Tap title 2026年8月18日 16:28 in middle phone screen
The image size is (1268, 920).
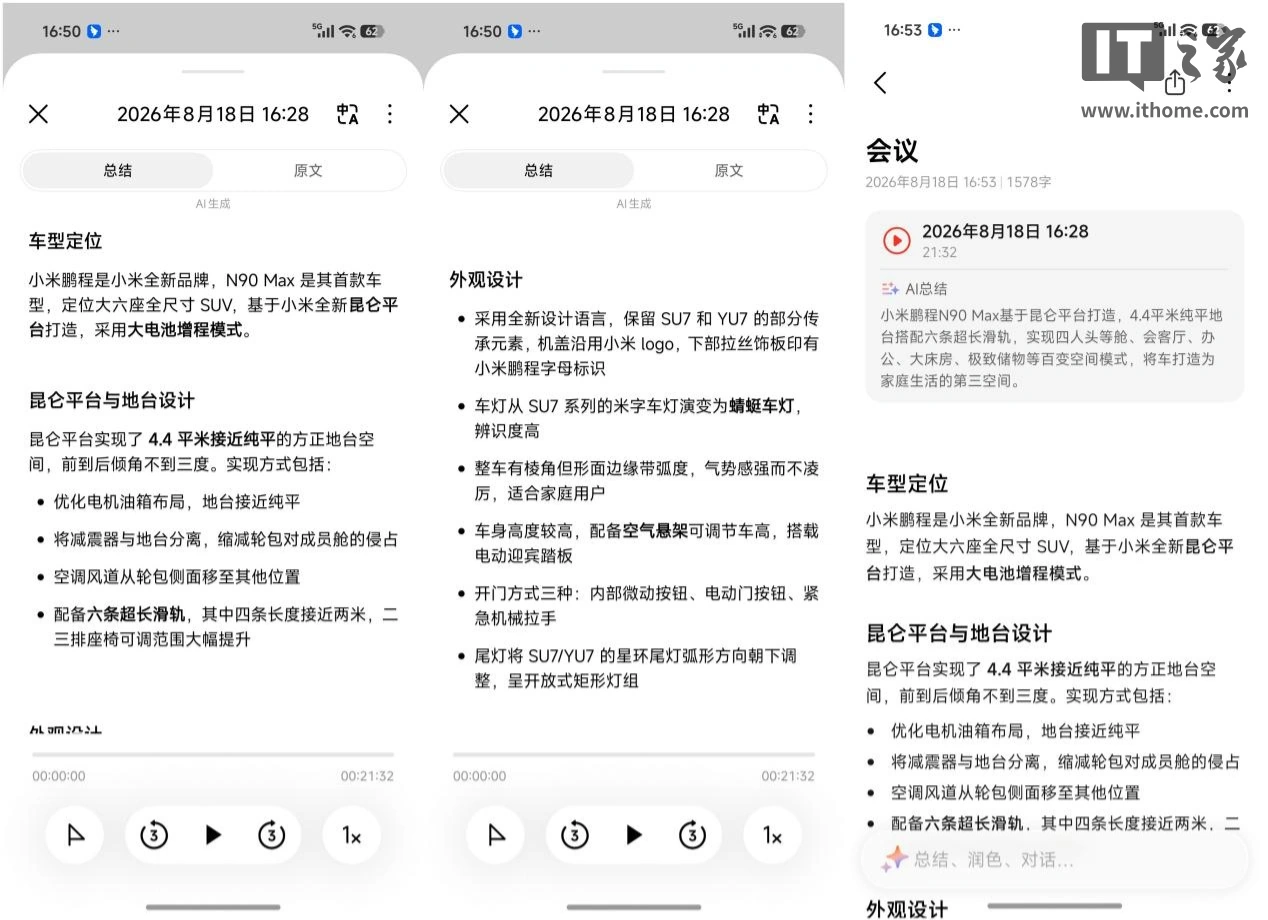point(634,114)
